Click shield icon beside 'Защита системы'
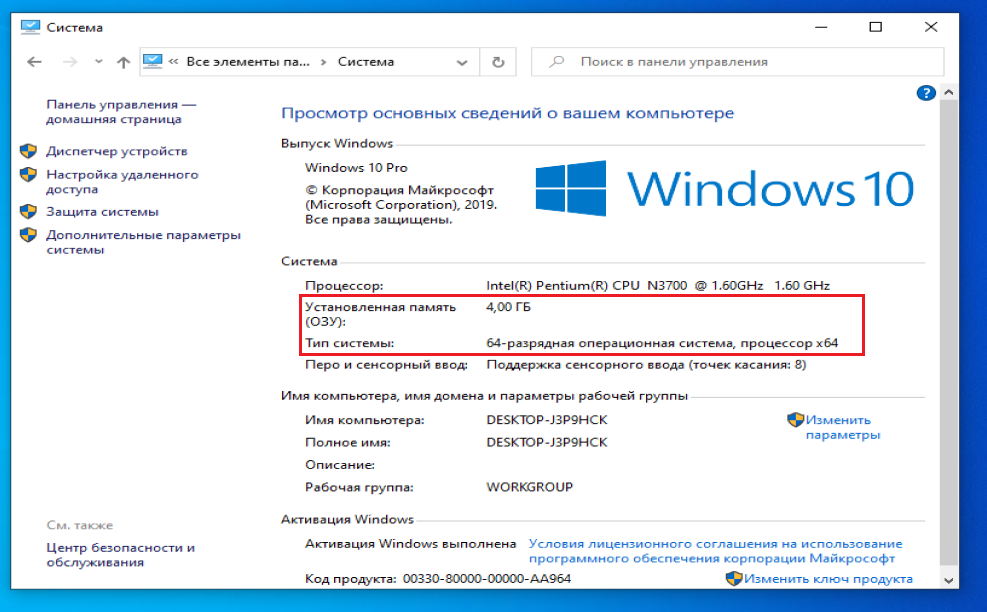The image size is (987, 612). click(28, 212)
